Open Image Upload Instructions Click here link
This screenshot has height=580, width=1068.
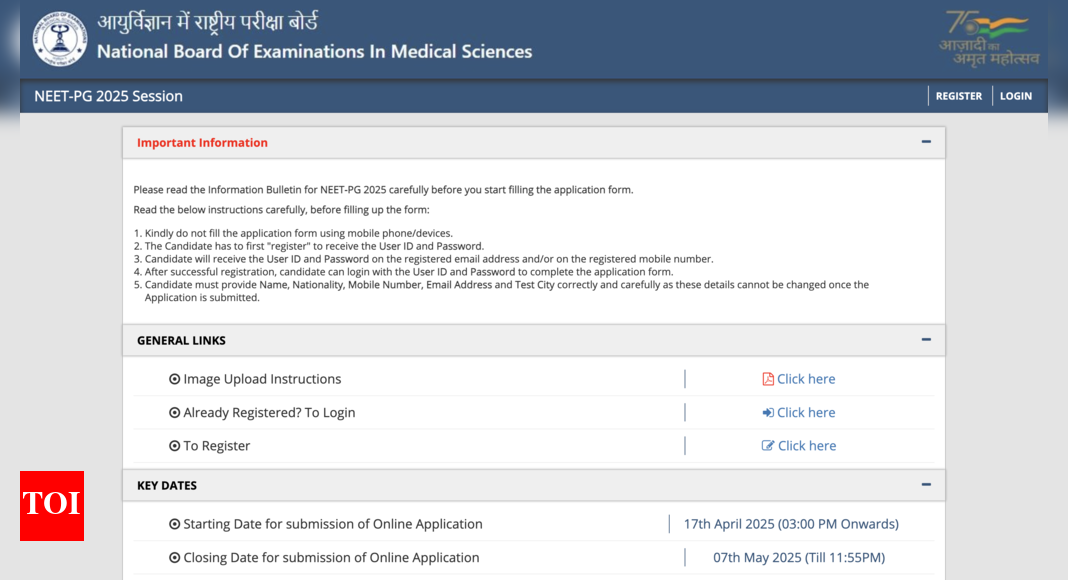[806, 379]
